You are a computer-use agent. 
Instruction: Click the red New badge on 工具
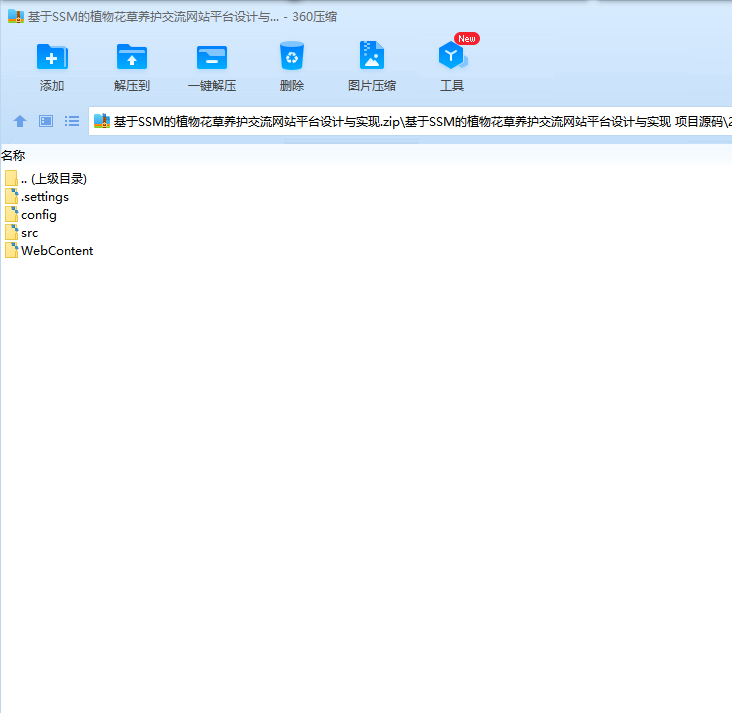466,39
